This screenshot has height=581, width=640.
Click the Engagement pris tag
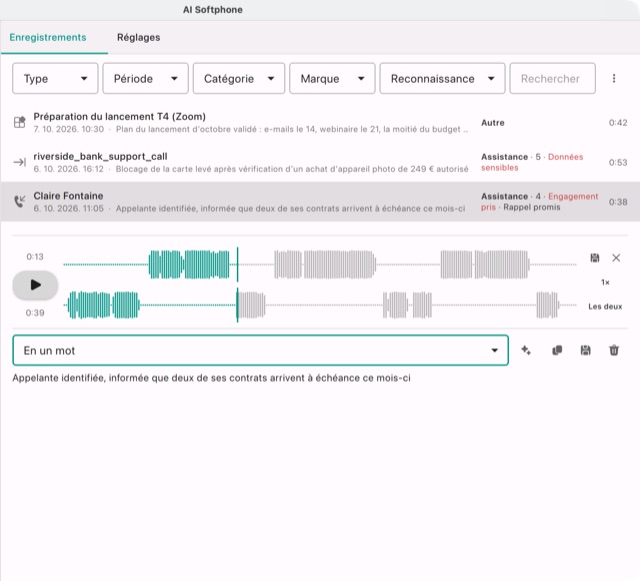[540, 202]
